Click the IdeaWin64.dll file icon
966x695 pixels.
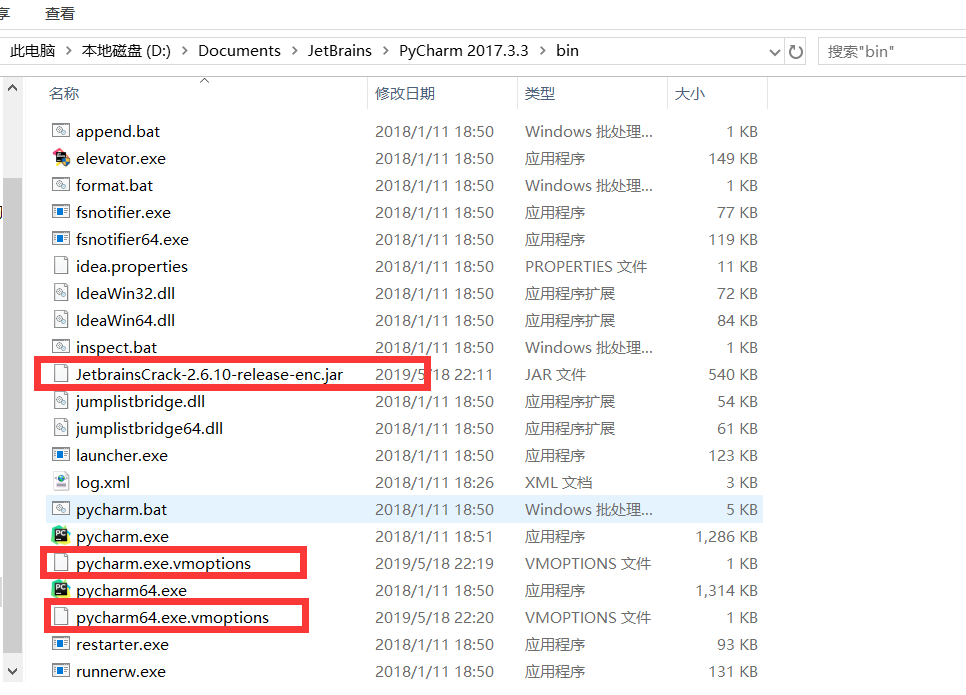coord(60,320)
